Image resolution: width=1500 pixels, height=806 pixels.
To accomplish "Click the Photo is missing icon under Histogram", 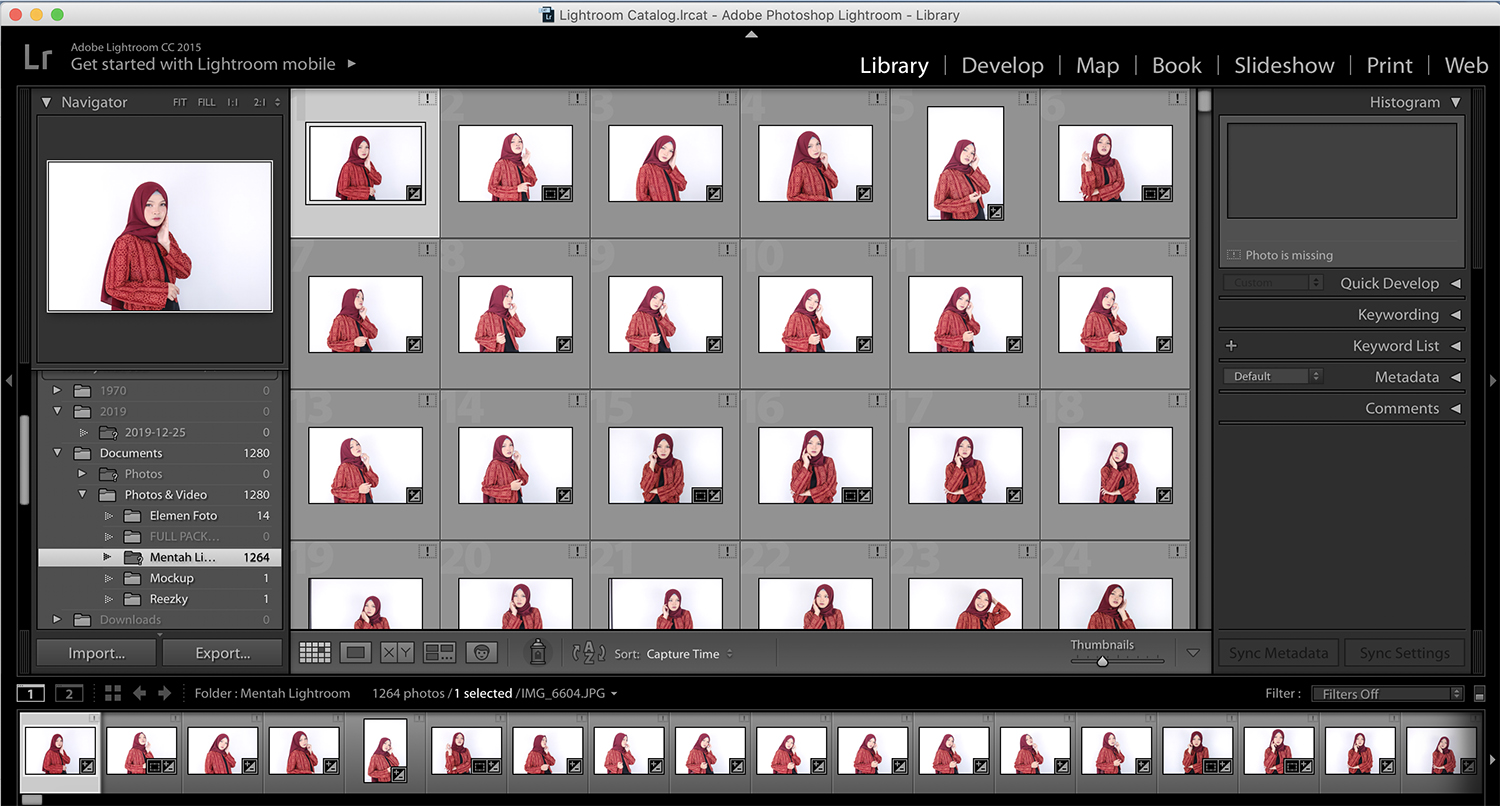I will coord(1233,255).
